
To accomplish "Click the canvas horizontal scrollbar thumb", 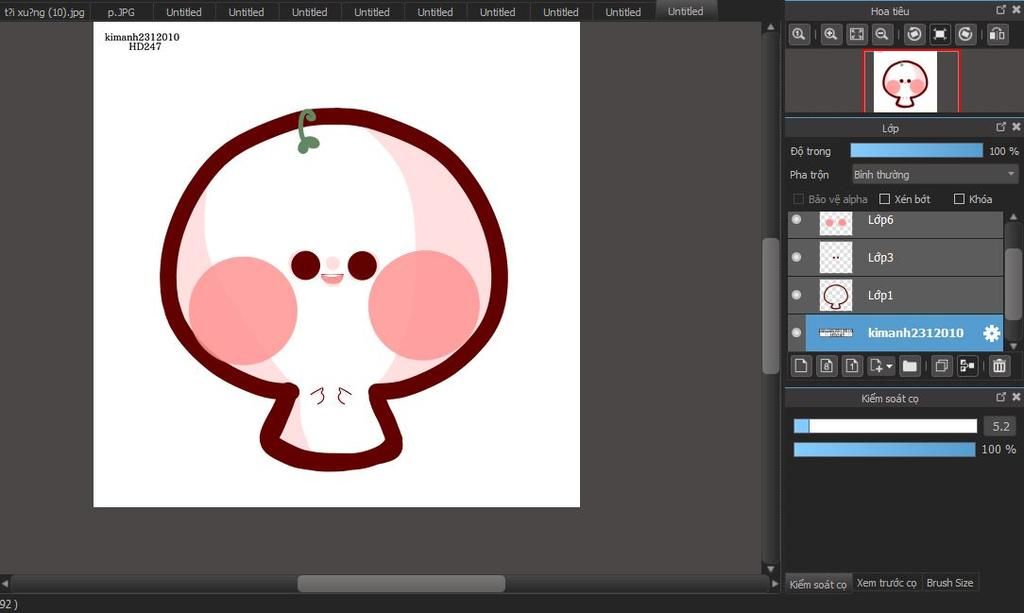I will tap(401, 583).
